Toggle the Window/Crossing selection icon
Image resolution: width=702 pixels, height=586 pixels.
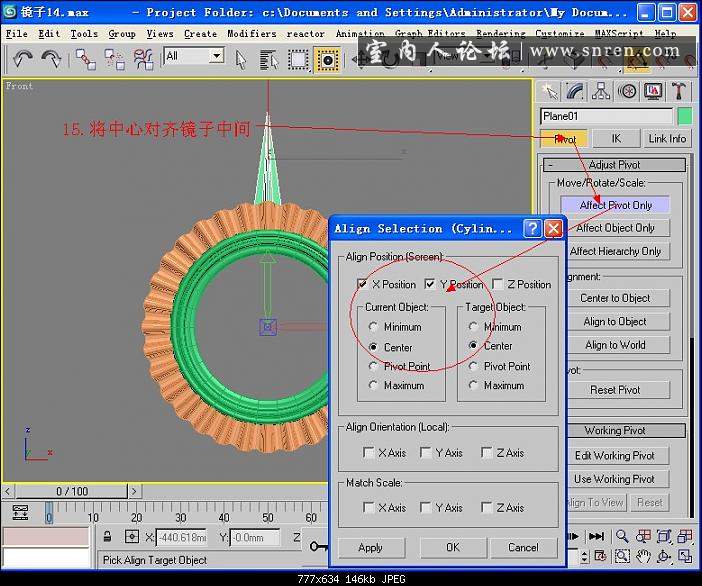point(327,60)
